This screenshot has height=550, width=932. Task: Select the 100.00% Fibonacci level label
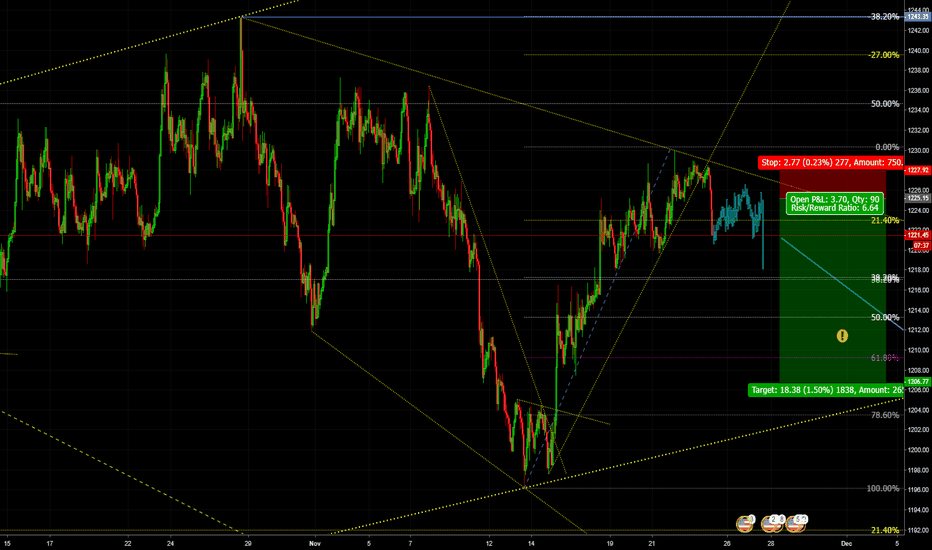click(883, 488)
